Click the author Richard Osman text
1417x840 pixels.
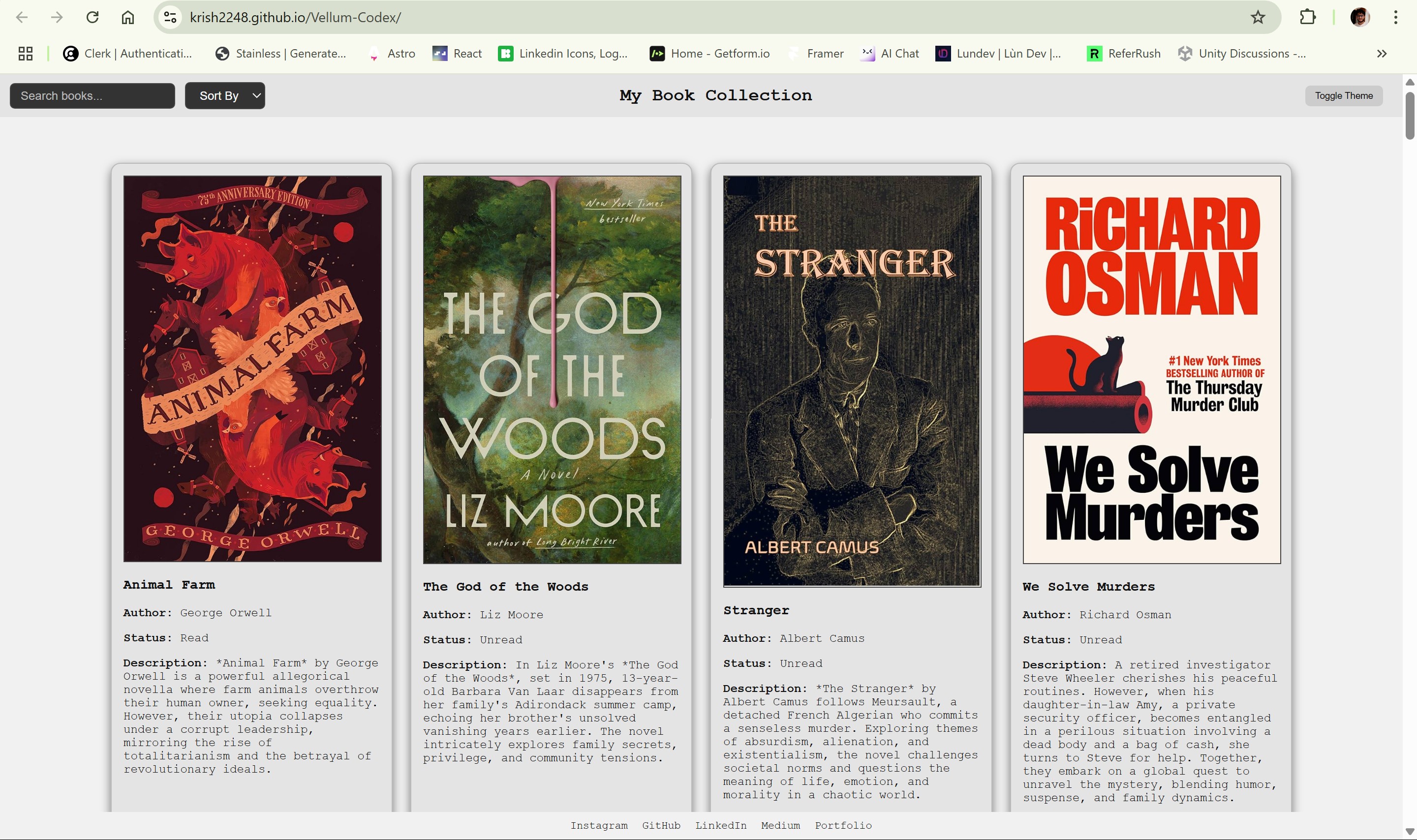1125,615
